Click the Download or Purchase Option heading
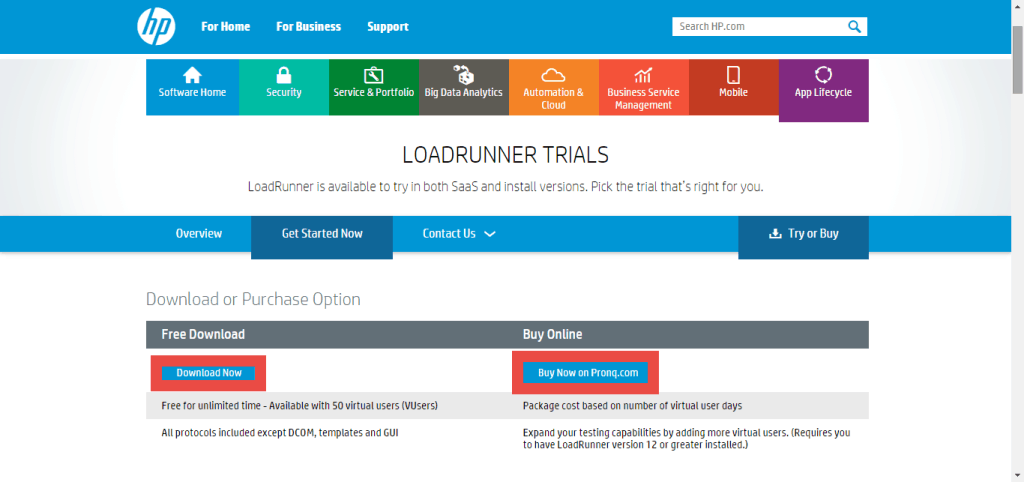 tap(253, 300)
